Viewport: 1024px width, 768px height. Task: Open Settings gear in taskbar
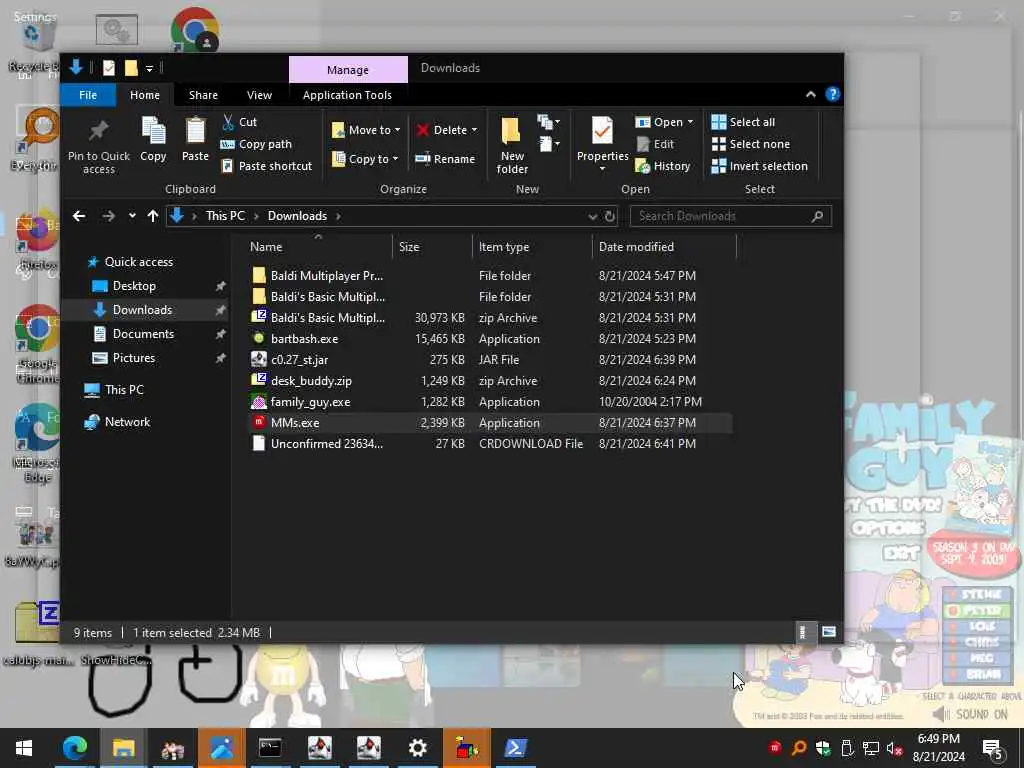[x=417, y=748]
